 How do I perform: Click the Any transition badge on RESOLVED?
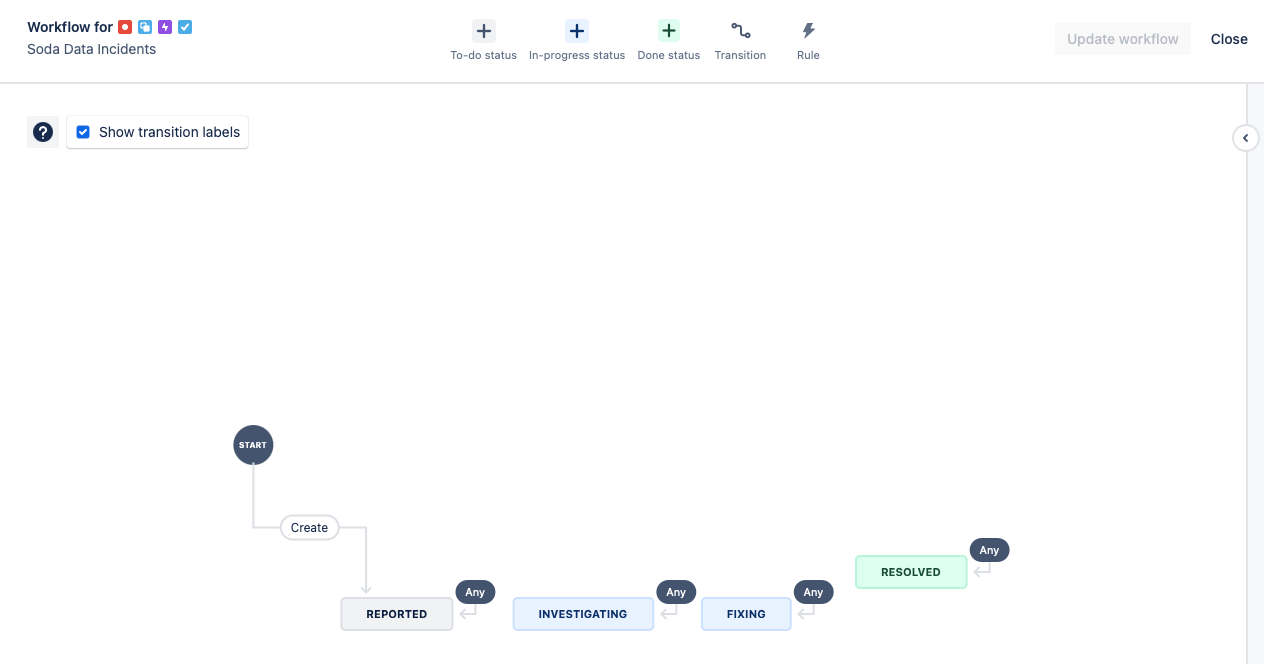tap(989, 550)
